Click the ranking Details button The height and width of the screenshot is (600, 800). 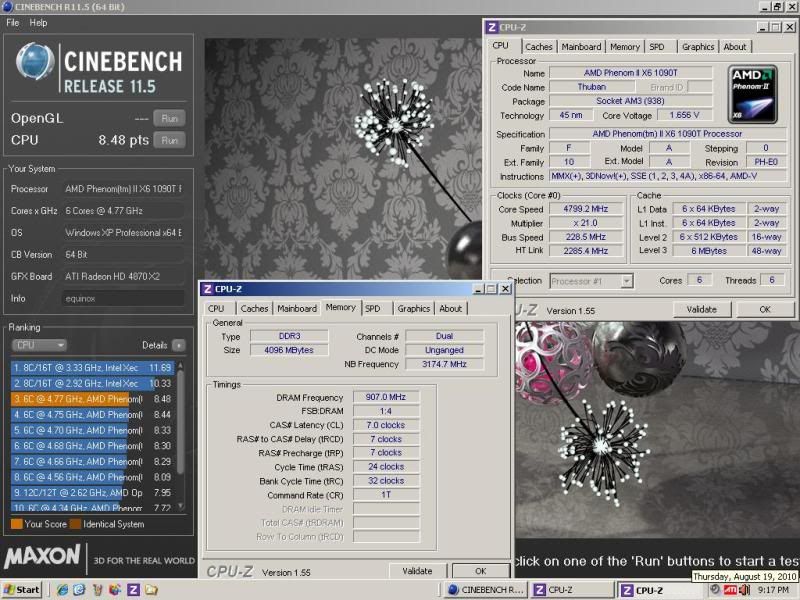(179, 345)
